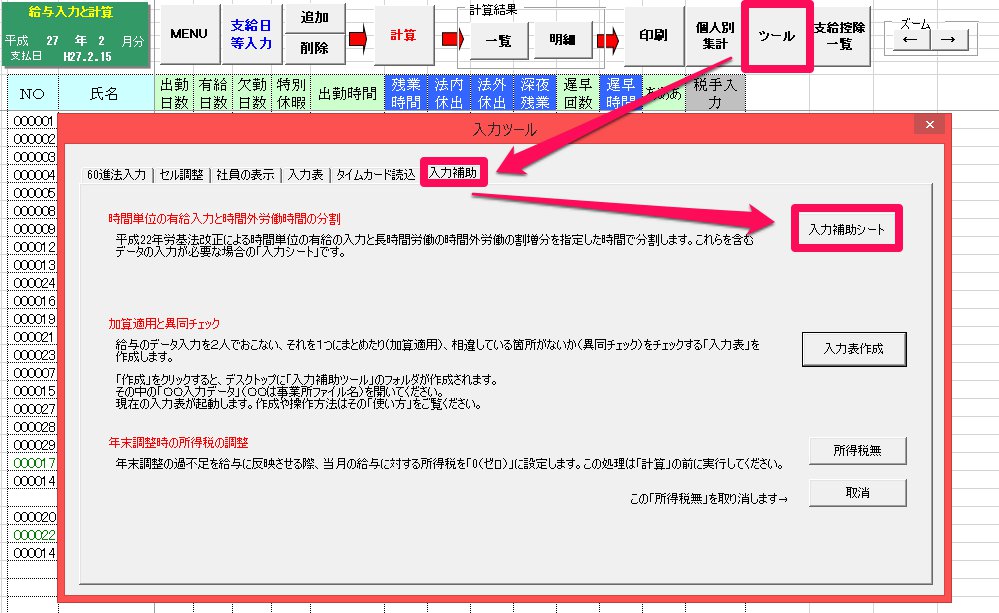Screen dimensions: 999x613
Task: Select employee row 000023
Action: click(x=33, y=355)
